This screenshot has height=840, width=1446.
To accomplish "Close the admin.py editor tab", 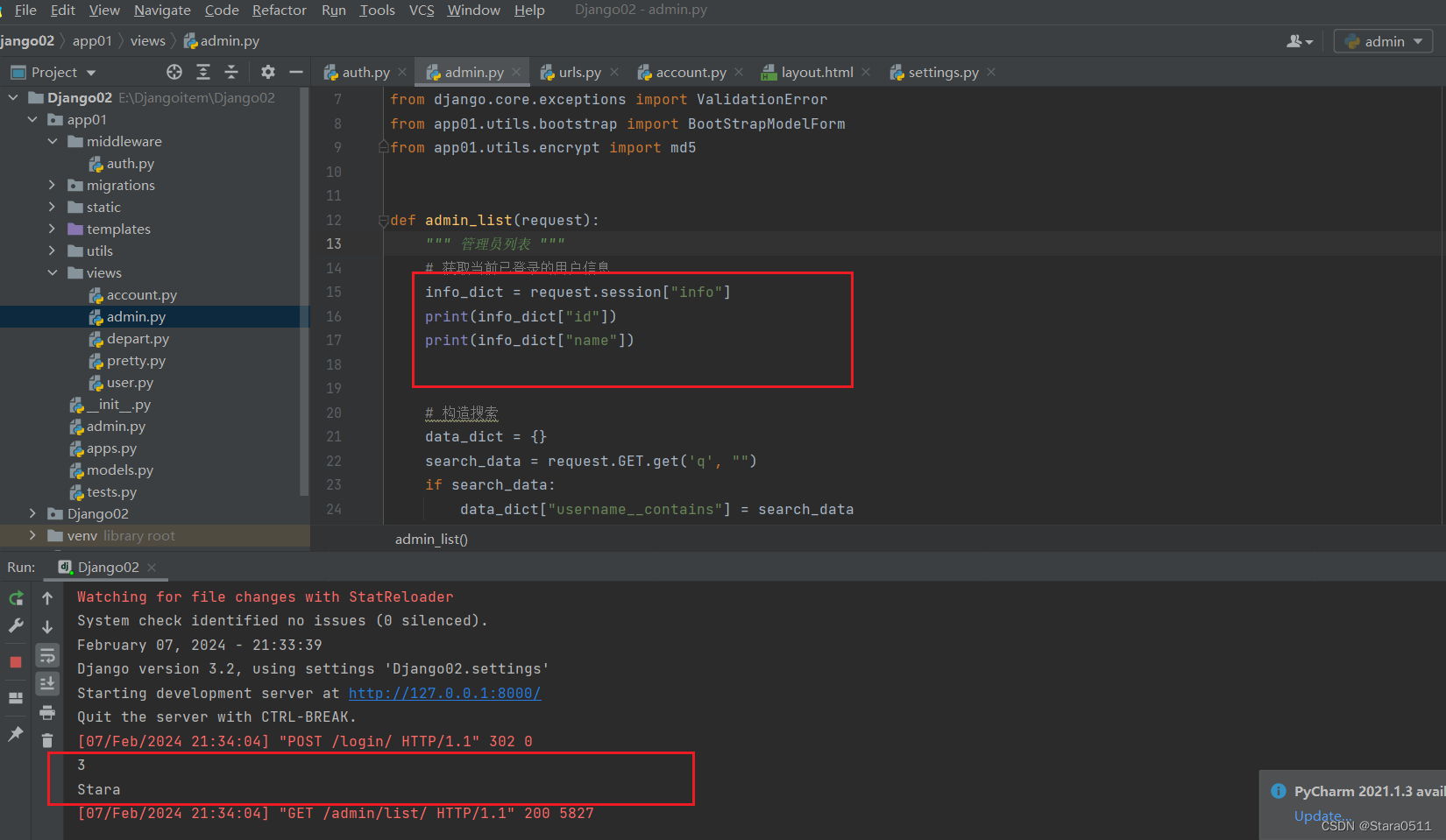I will point(516,72).
